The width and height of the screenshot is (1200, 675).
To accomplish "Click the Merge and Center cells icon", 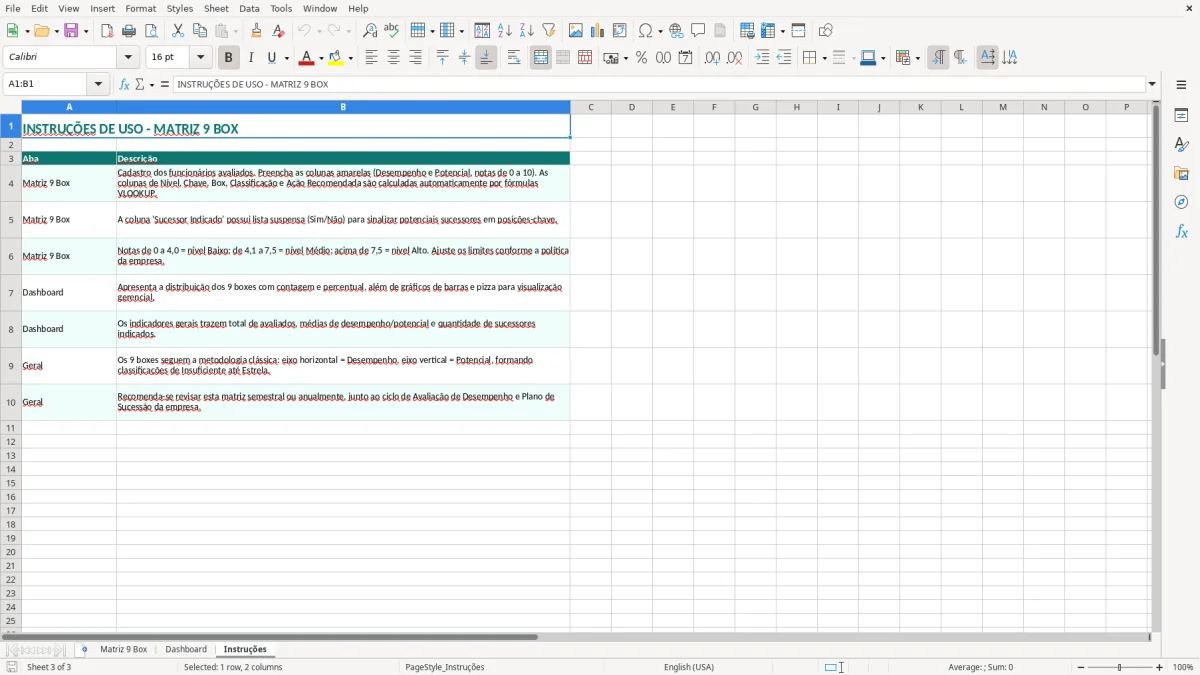I will click(541, 58).
